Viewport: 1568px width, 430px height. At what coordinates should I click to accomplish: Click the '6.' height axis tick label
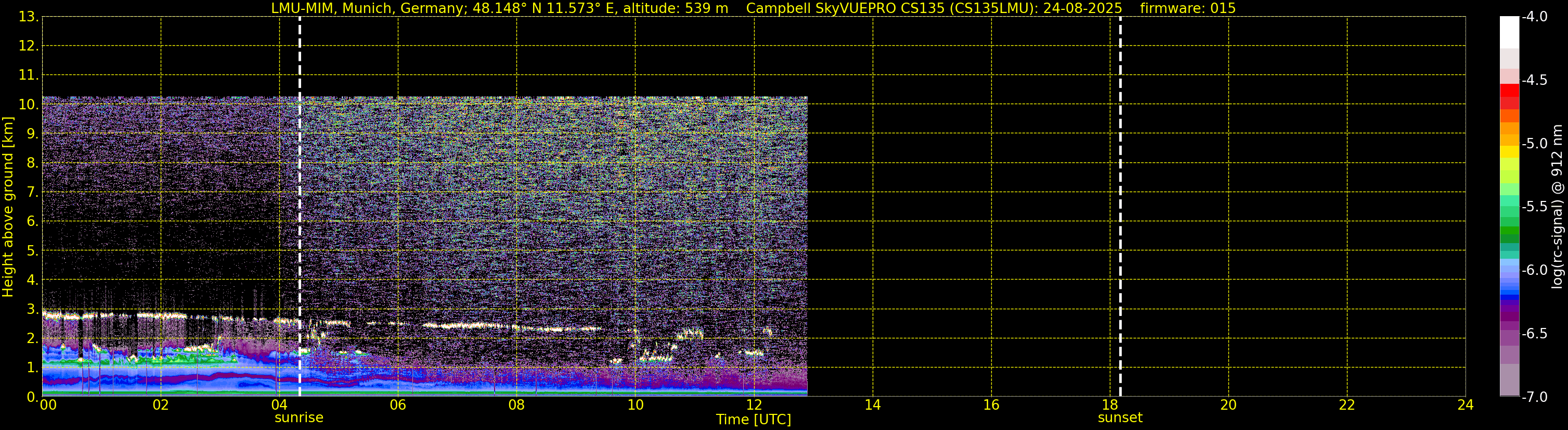(33, 222)
